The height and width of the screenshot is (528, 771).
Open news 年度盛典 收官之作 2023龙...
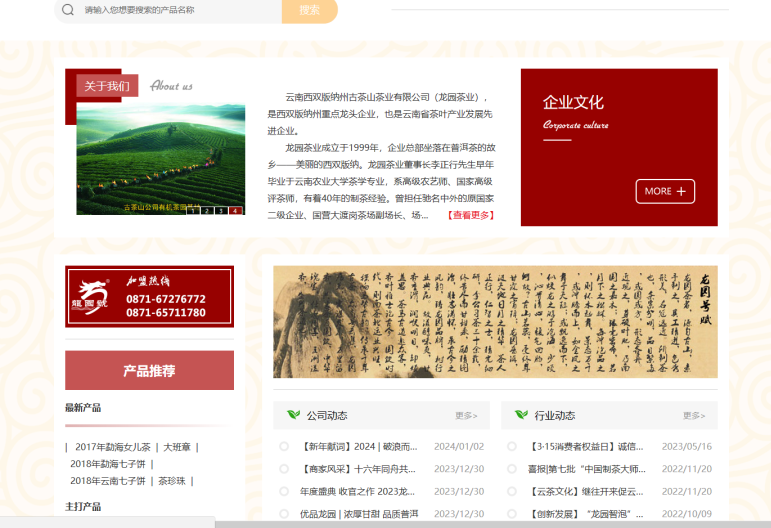[x=357, y=492]
